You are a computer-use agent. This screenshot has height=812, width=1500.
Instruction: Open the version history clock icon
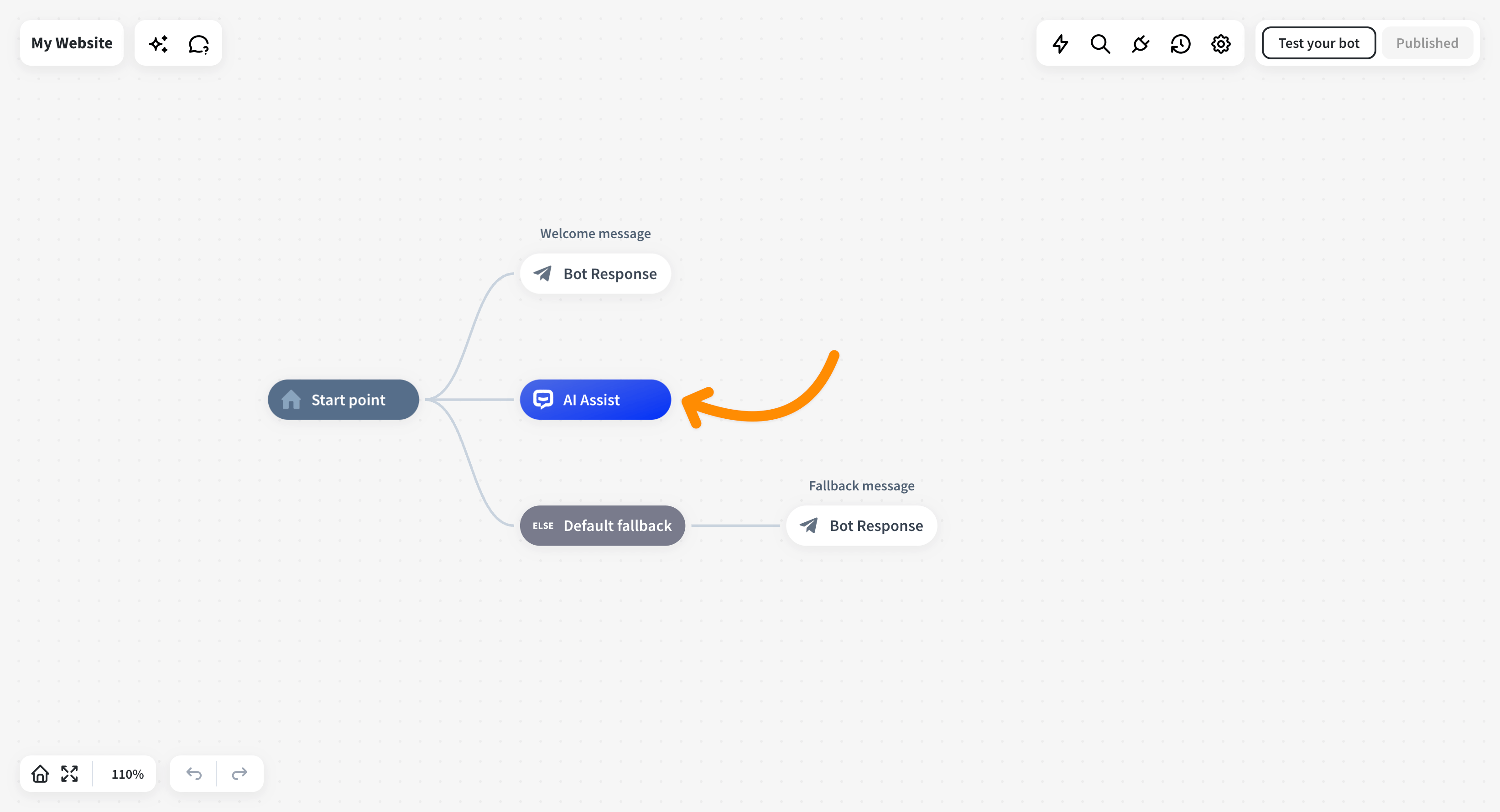1181,44
